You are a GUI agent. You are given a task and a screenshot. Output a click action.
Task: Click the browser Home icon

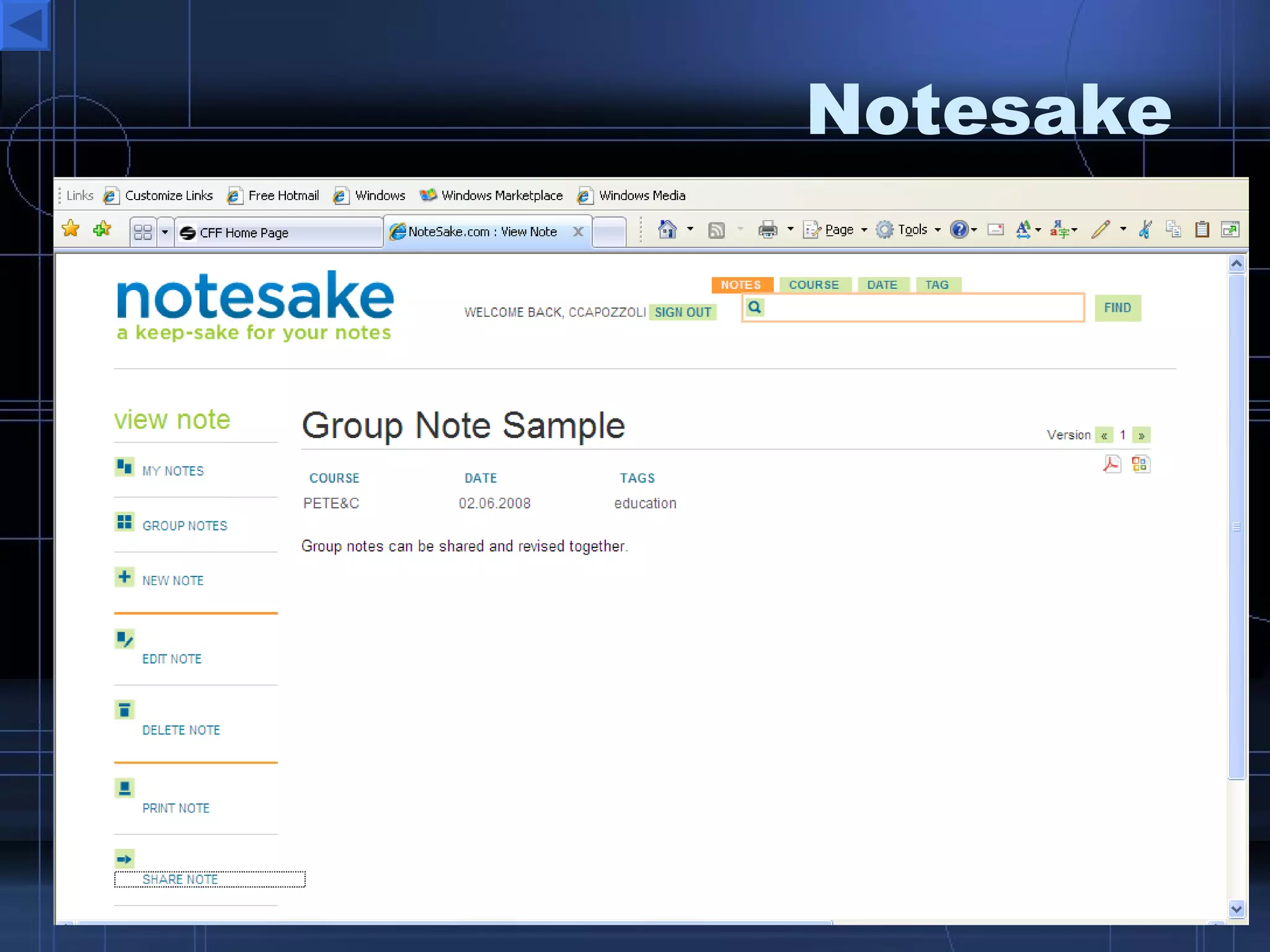[x=667, y=229]
